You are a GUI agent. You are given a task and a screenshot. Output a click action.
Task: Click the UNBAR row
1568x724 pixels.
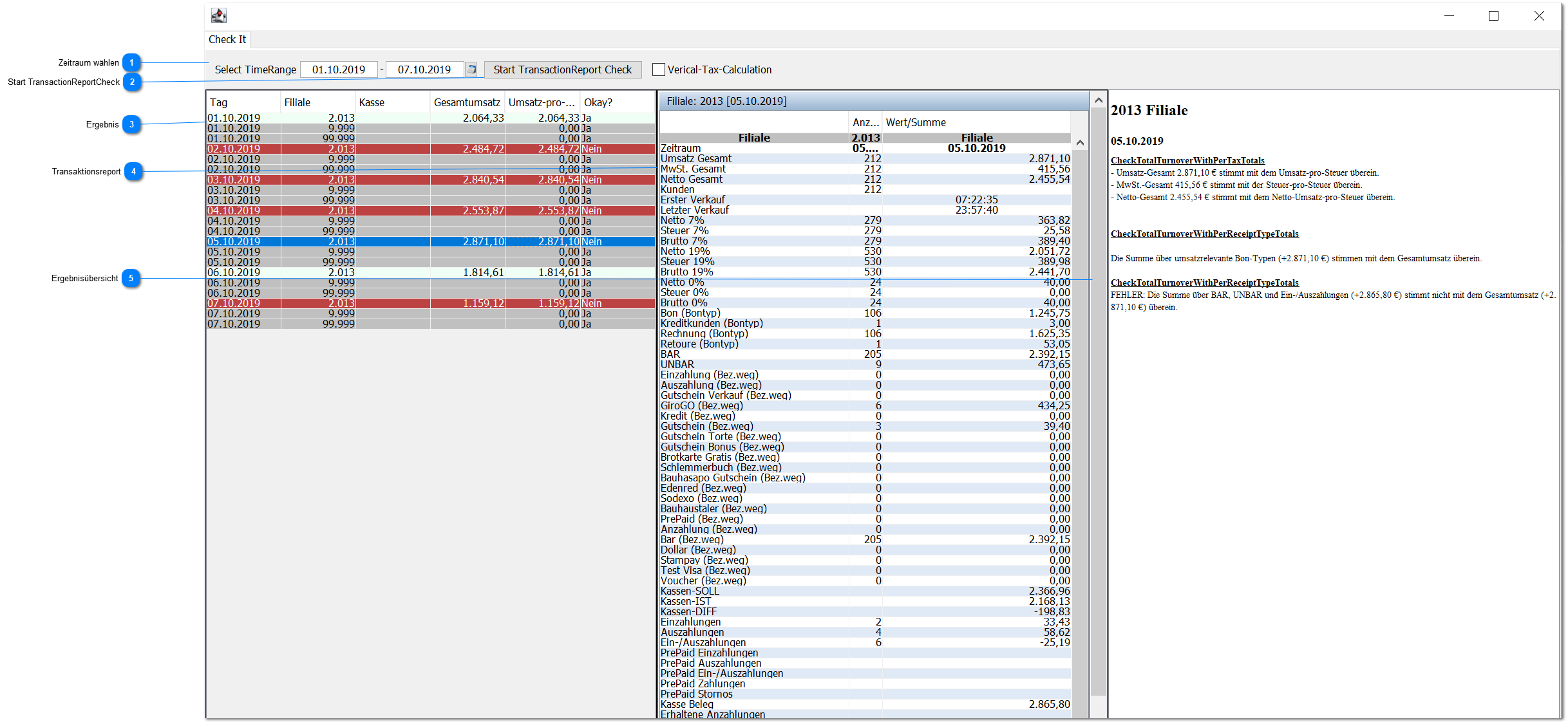[x=865, y=364]
